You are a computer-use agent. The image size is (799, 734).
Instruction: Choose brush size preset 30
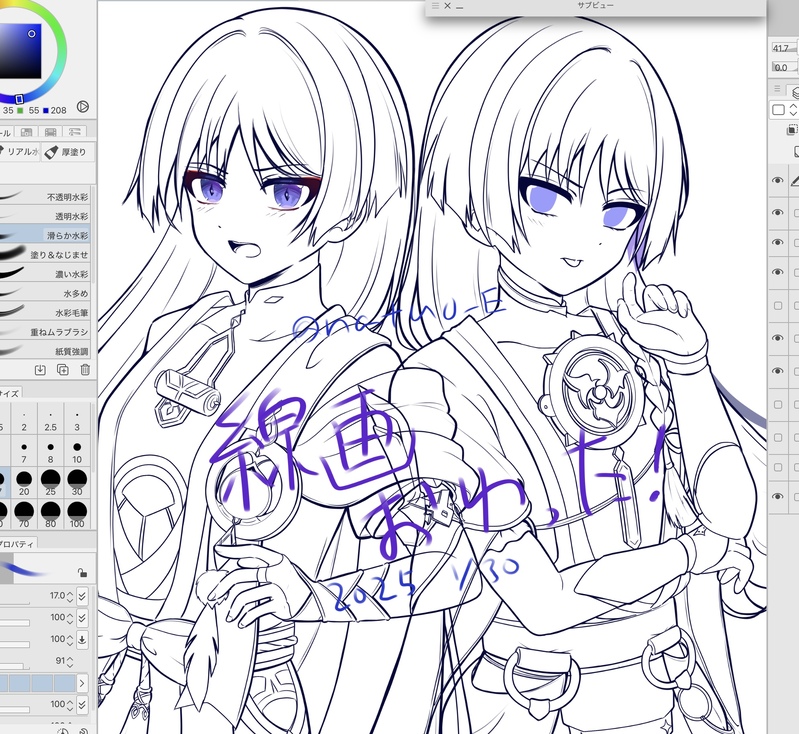(77, 483)
